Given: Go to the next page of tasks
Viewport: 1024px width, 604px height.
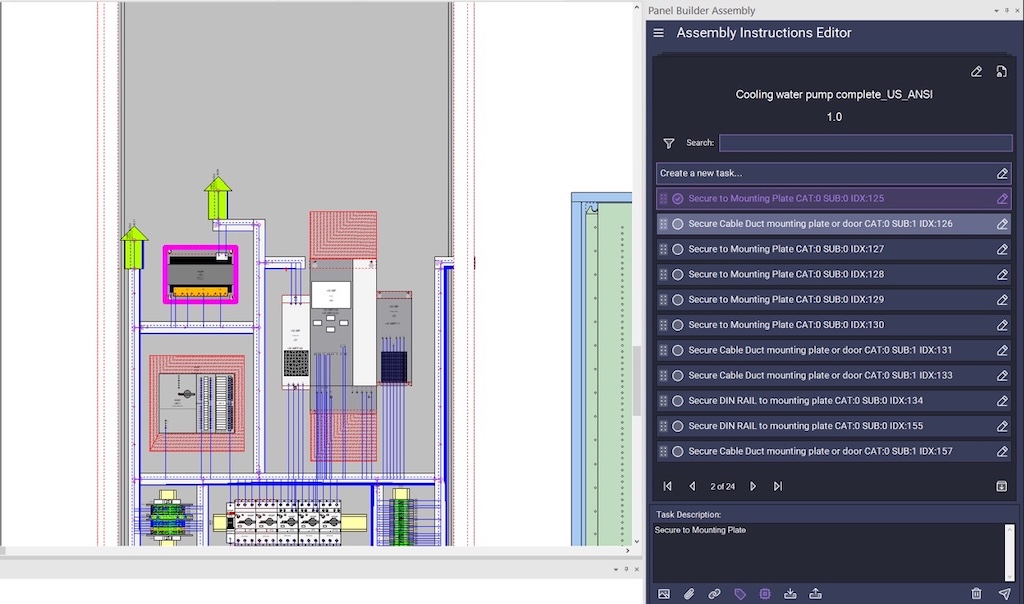Looking at the screenshot, I should (x=753, y=486).
